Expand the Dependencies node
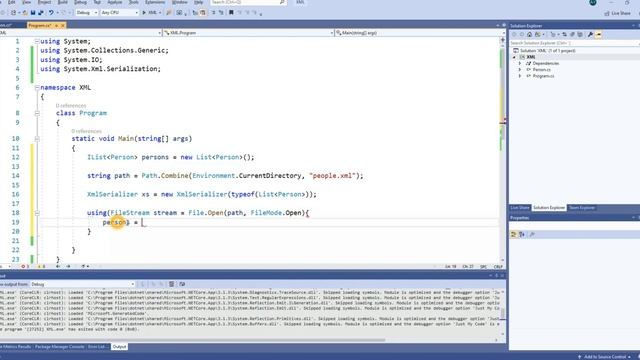640x360 pixels. (x=520, y=63)
